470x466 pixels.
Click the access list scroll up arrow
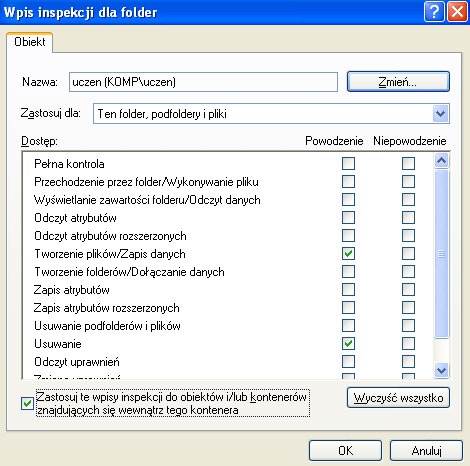tap(441, 161)
